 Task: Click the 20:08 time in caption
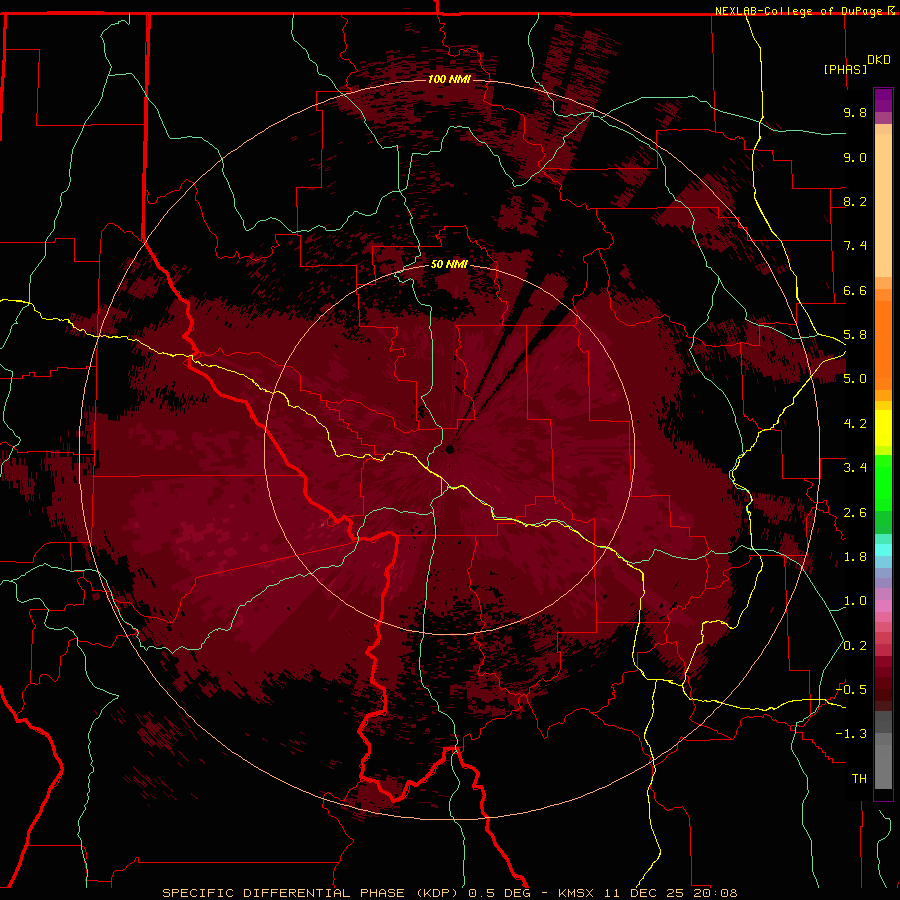(716, 893)
